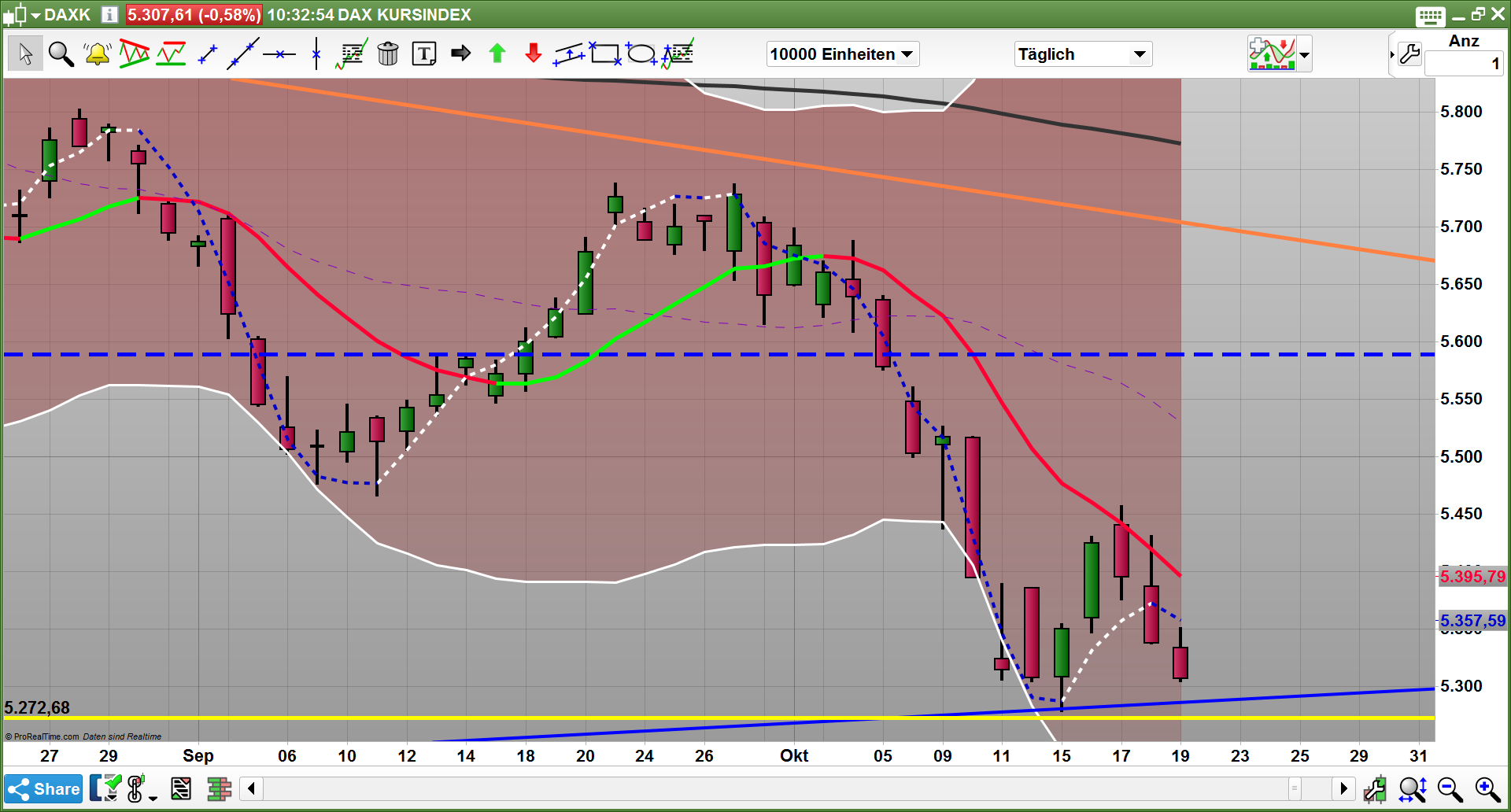Viewport: 1511px width, 812px height.
Task: Expand the side panel triangle next to wrench
Action: point(1392,54)
